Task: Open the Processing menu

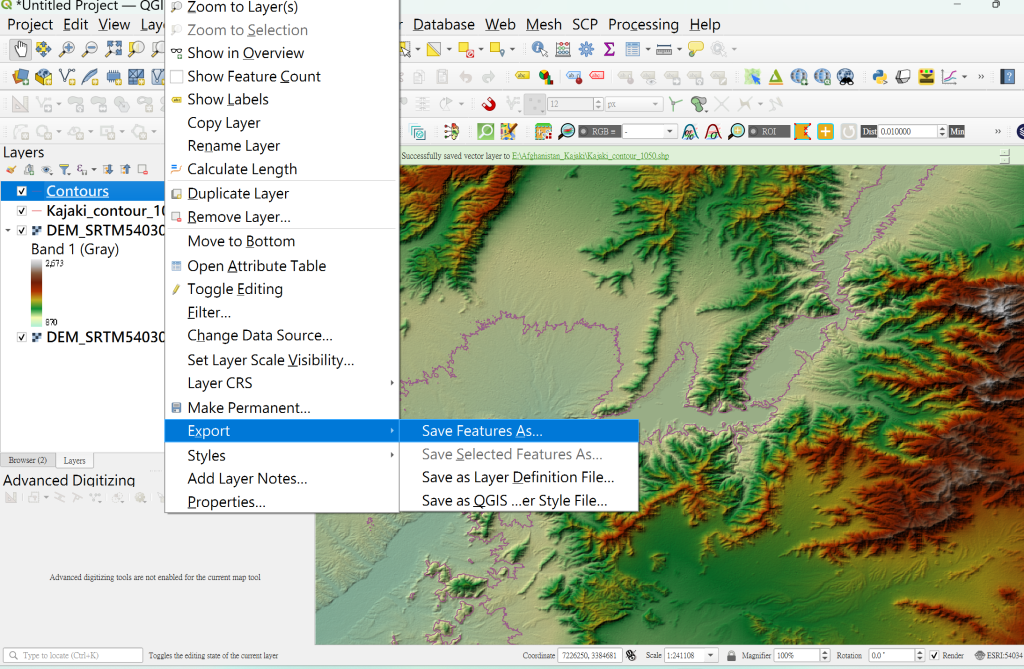Action: click(643, 25)
